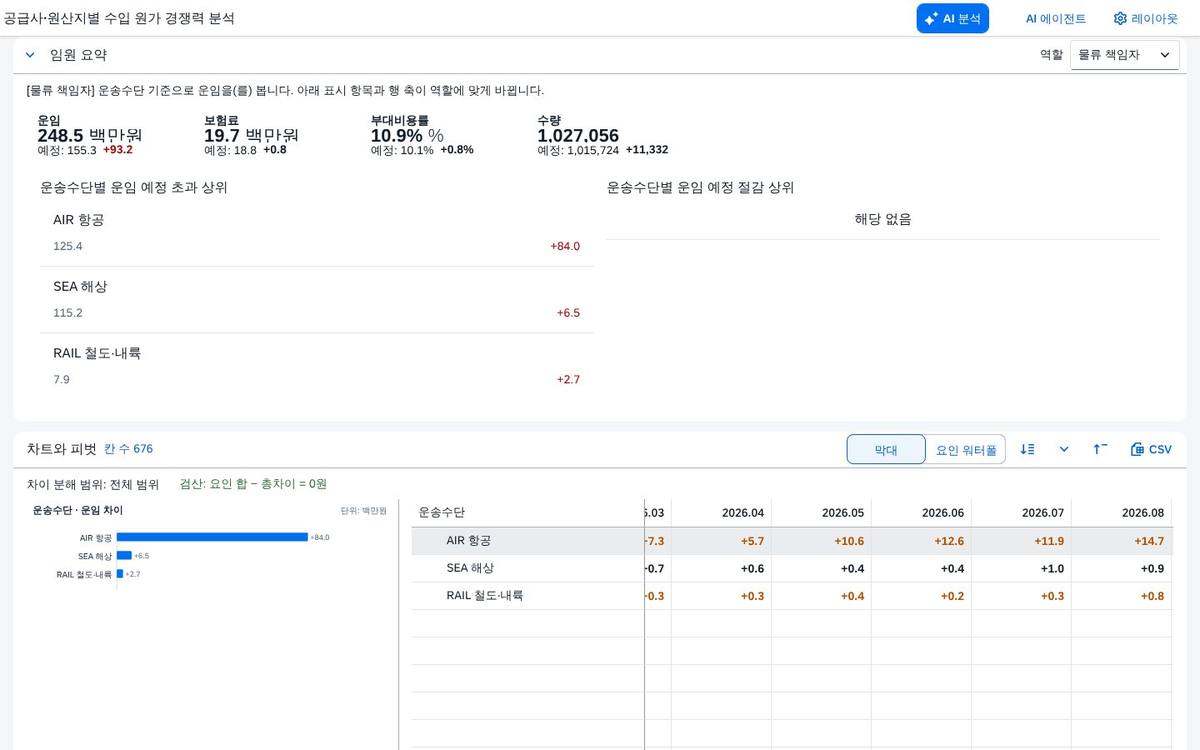Click the SEA 해상 variance +6.5 in list
Viewport: 1200px width, 750px height.
(x=568, y=313)
